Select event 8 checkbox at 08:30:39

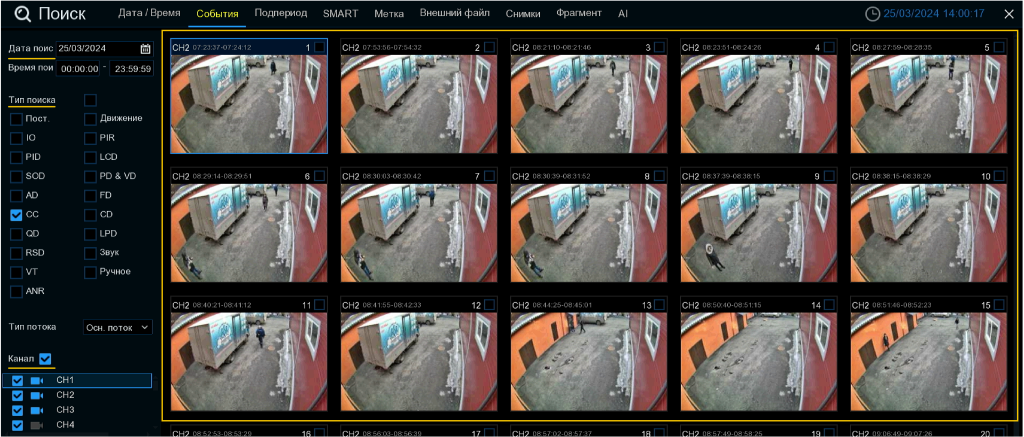[x=660, y=176]
